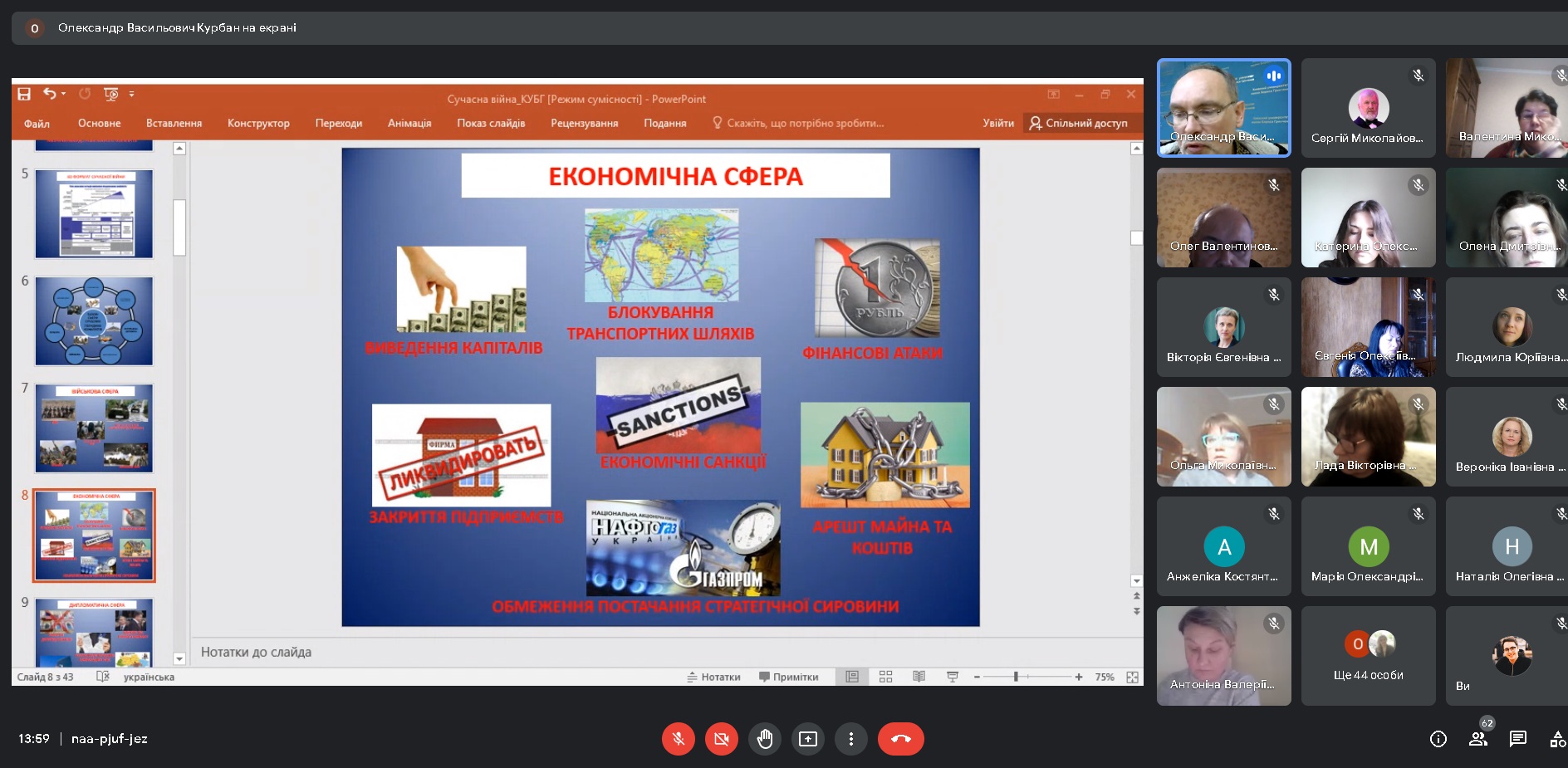Expand the undo history dropdown arrow
Screen dimensions: 1568x768
[x=64, y=94]
